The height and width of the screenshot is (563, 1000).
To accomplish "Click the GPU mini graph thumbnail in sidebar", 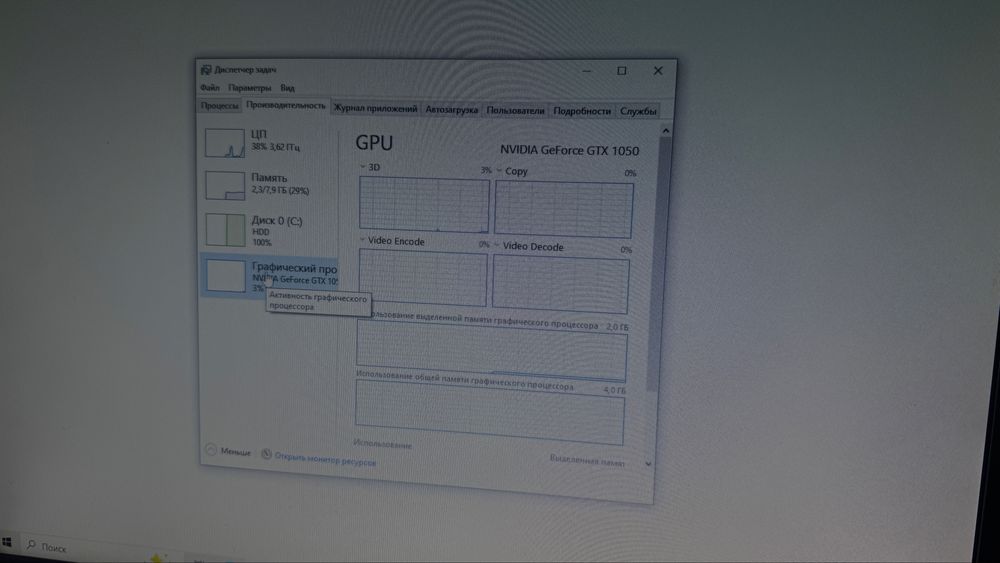I will pos(226,276).
